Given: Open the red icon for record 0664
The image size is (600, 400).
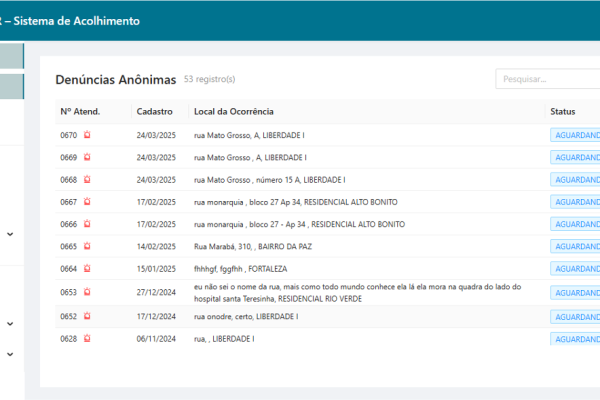Looking at the screenshot, I should tap(87, 268).
